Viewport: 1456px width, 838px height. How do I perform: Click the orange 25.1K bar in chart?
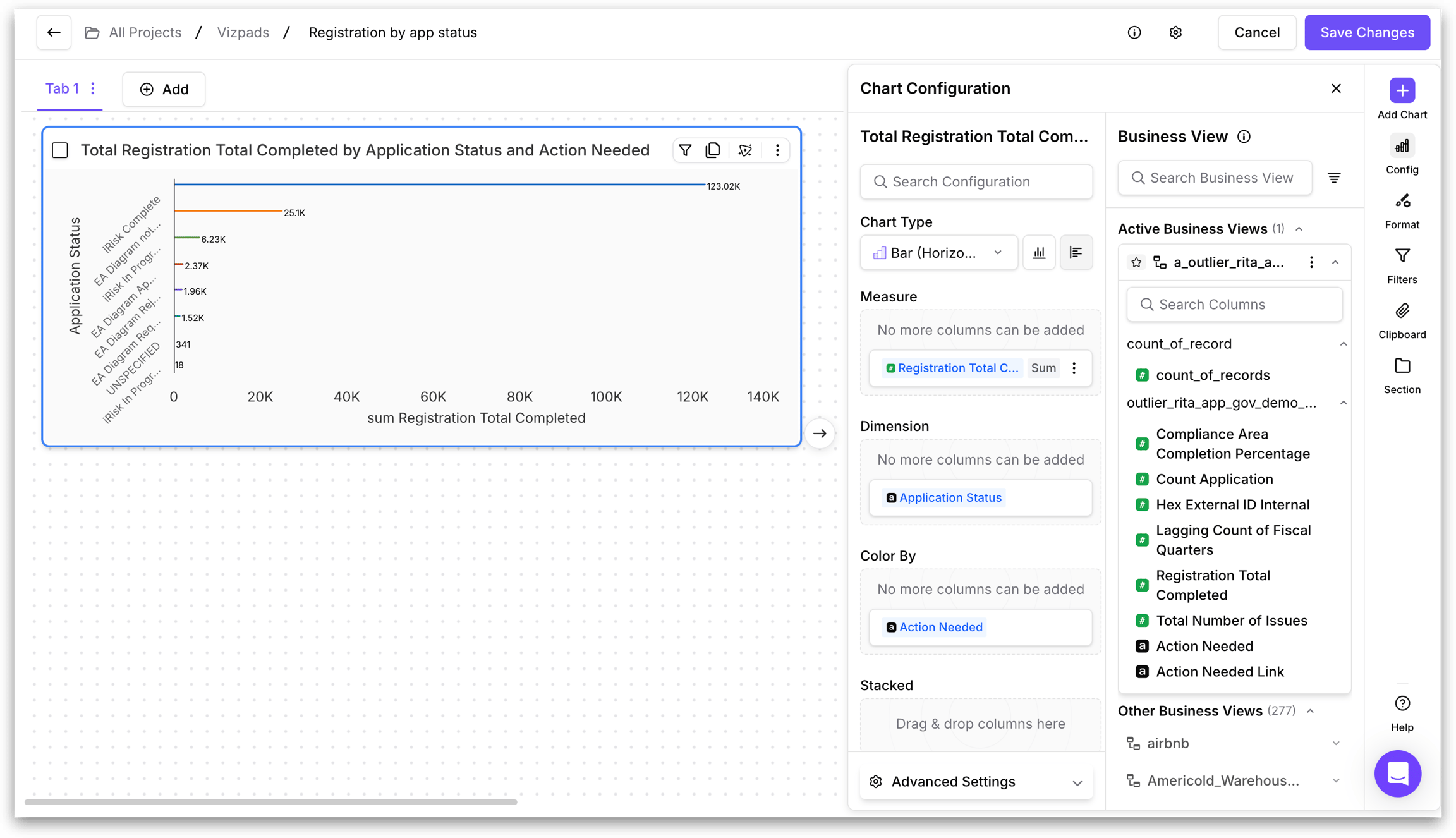coord(228,211)
